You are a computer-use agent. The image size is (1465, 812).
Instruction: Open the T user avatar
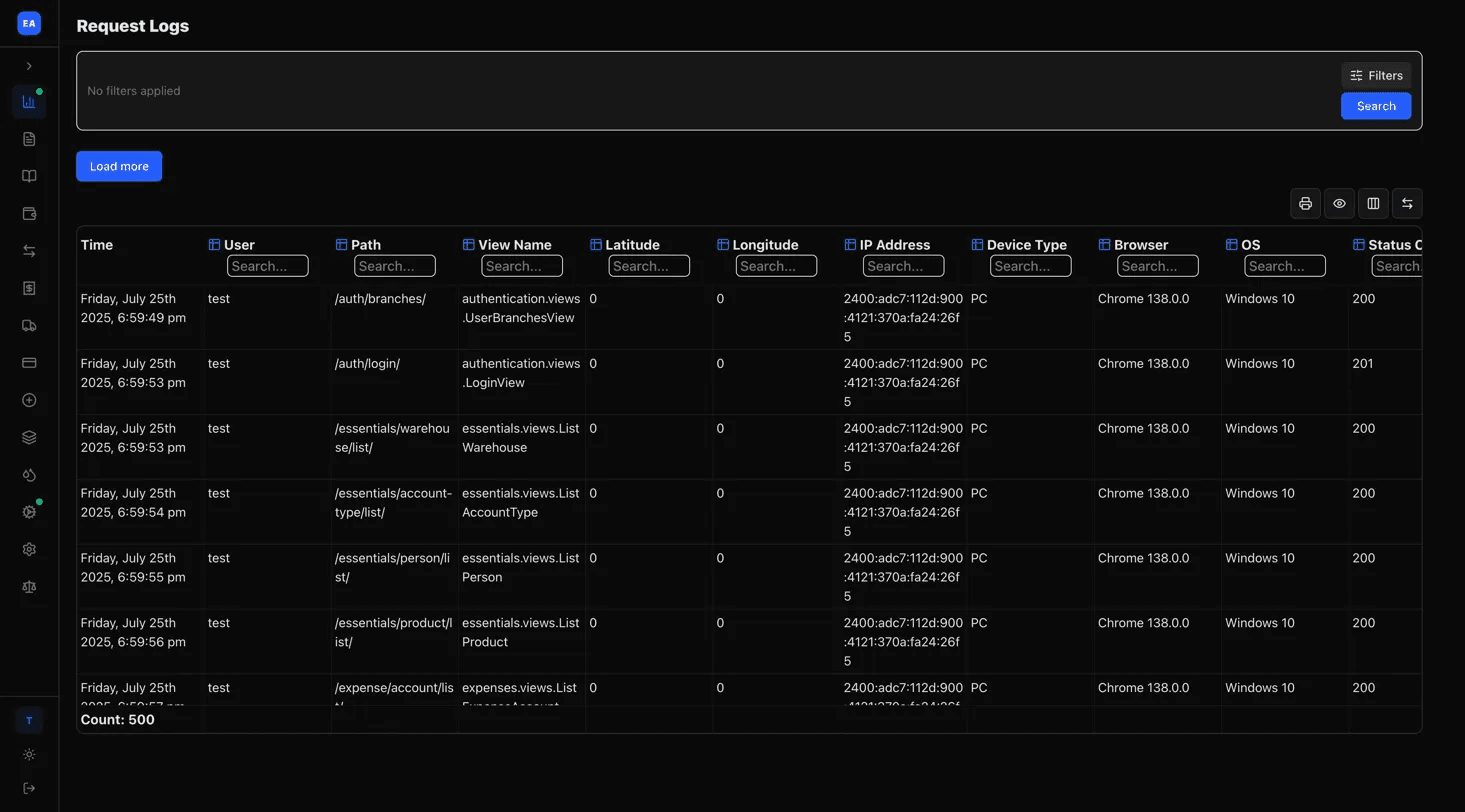tap(29, 720)
